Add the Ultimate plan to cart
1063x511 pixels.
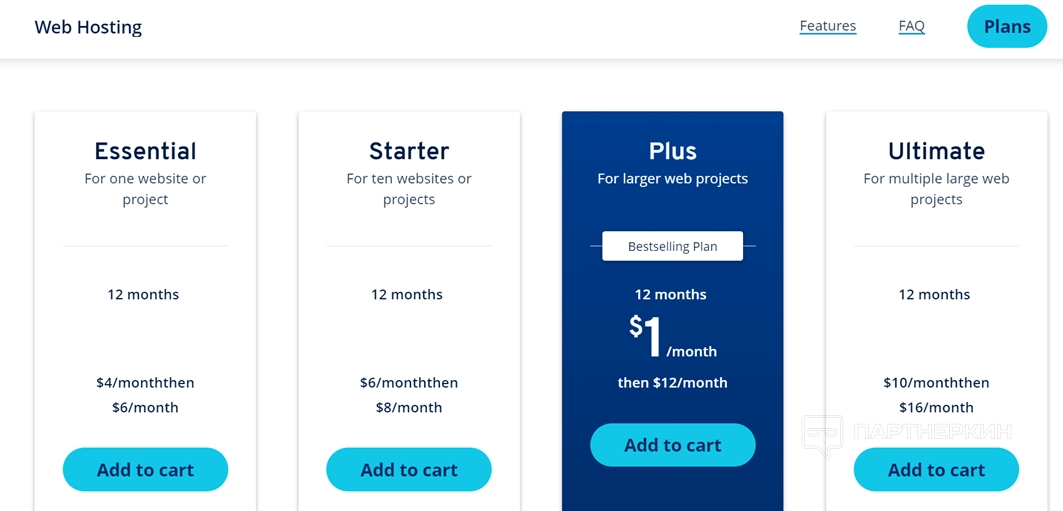coord(936,470)
